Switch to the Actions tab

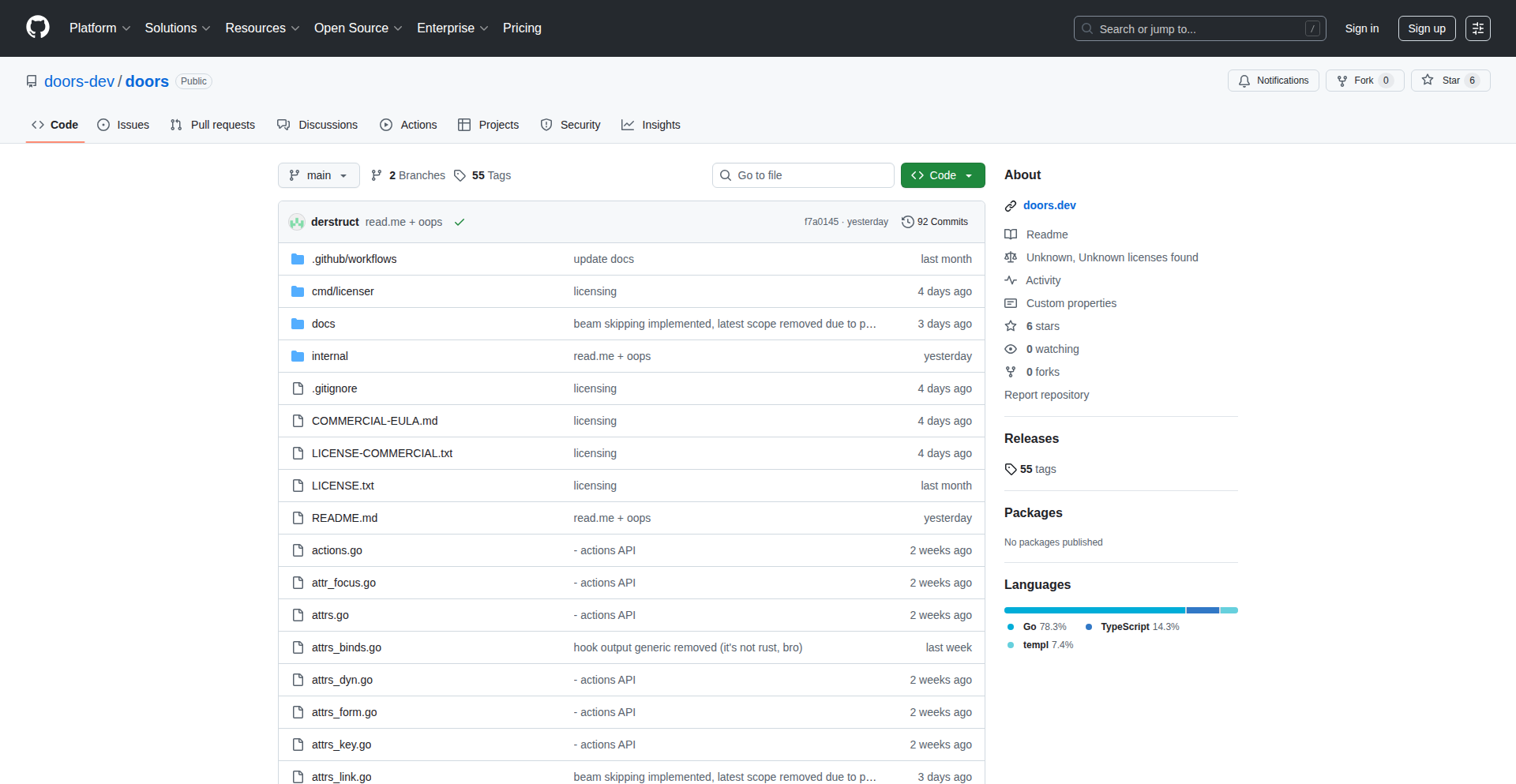(408, 125)
